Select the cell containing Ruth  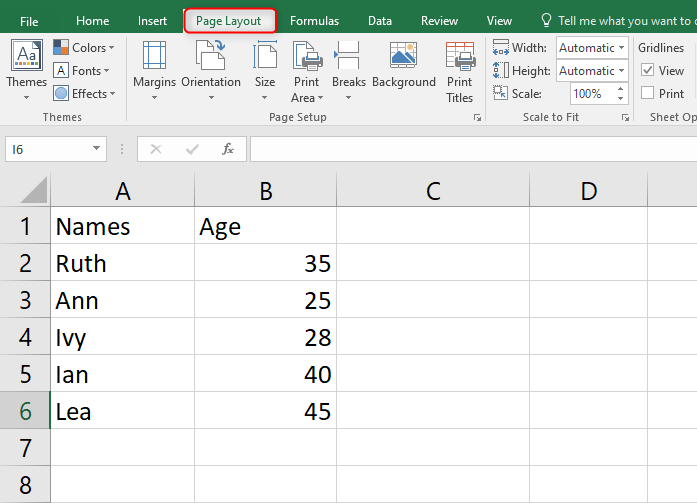[x=123, y=263]
